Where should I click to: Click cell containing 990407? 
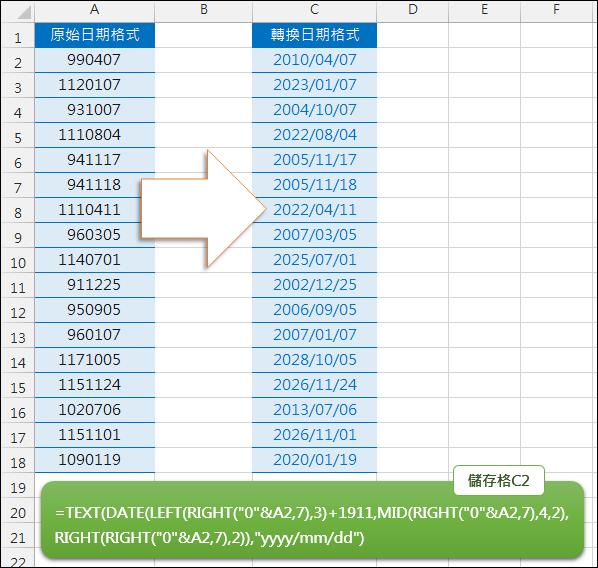pyautogui.click(x=95, y=60)
